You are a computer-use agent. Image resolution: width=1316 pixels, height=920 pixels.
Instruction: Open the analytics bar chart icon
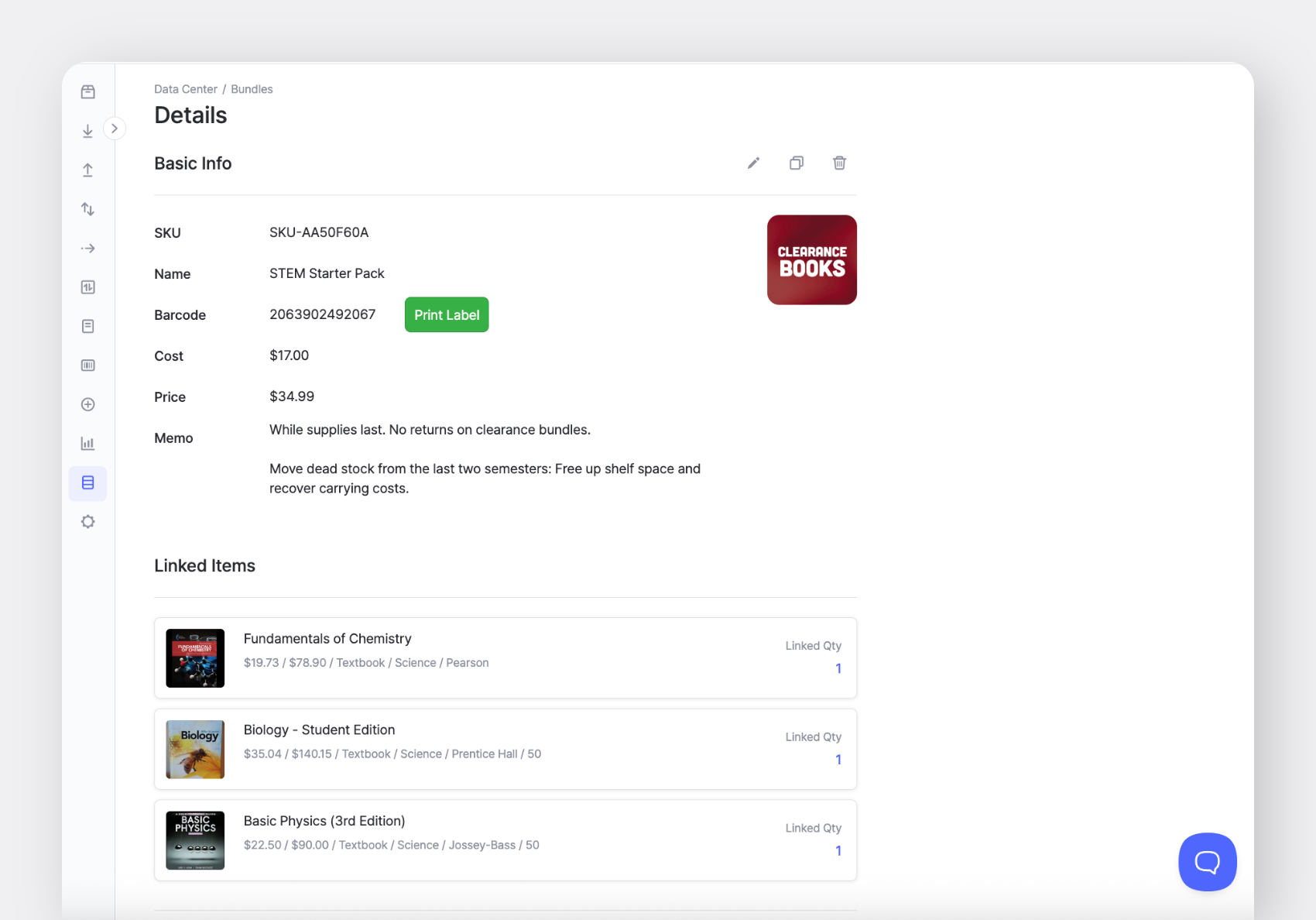tap(87, 443)
